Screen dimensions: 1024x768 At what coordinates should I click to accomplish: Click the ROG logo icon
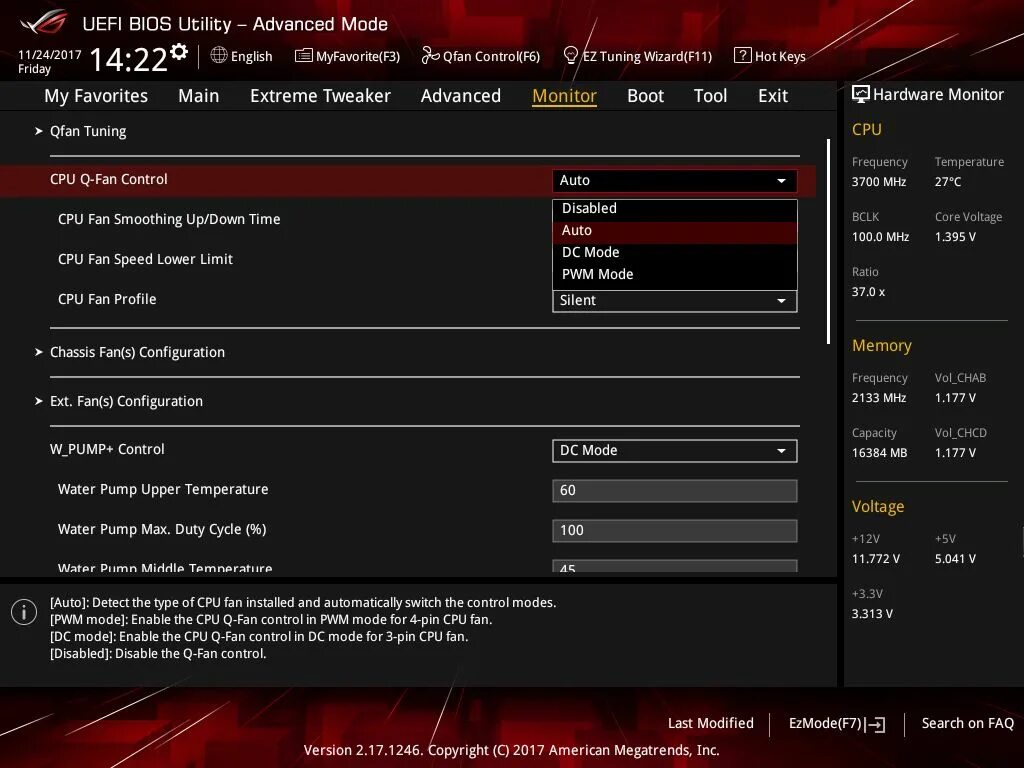[x=44, y=21]
